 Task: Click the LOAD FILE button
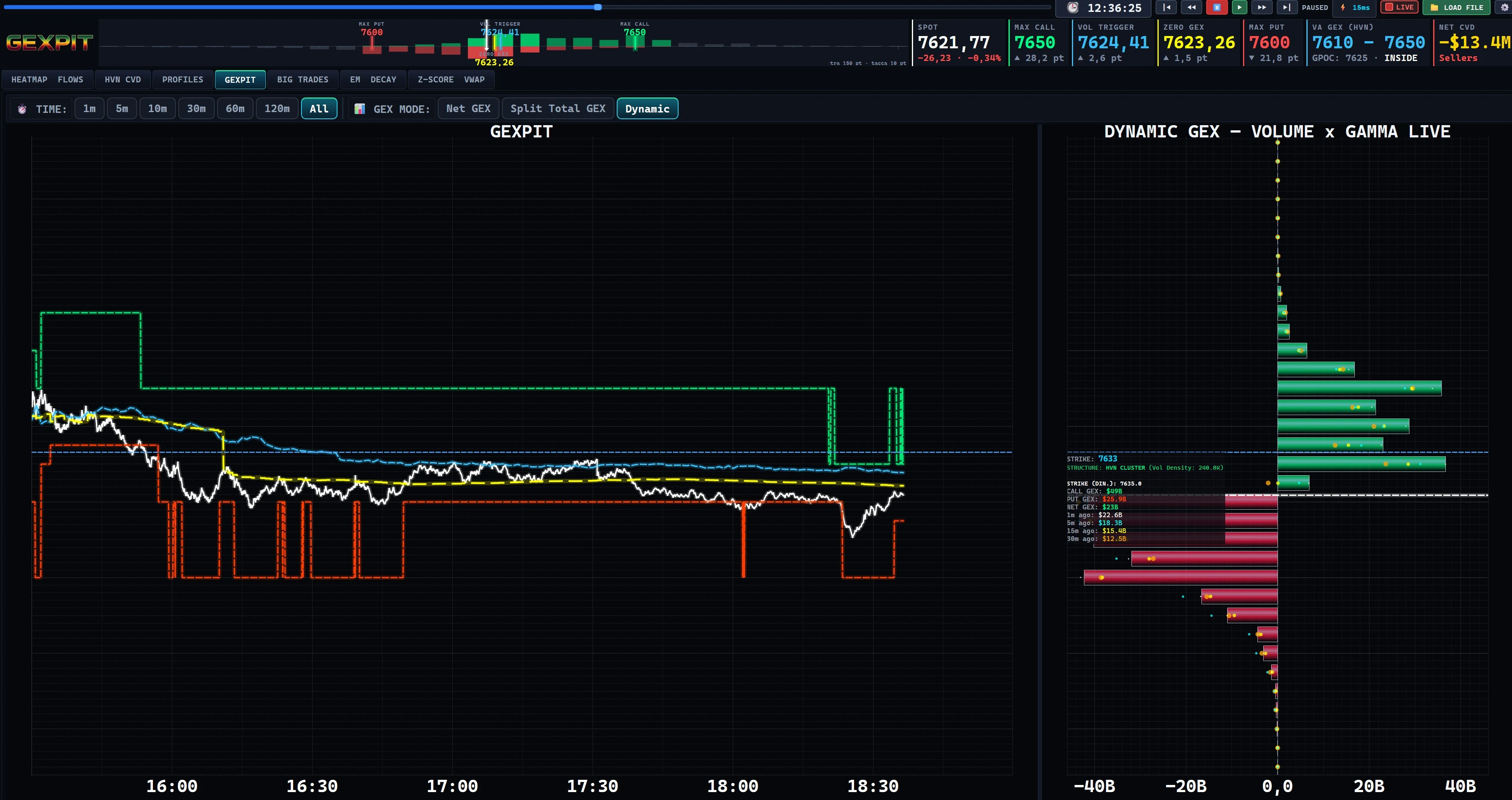[1456, 8]
